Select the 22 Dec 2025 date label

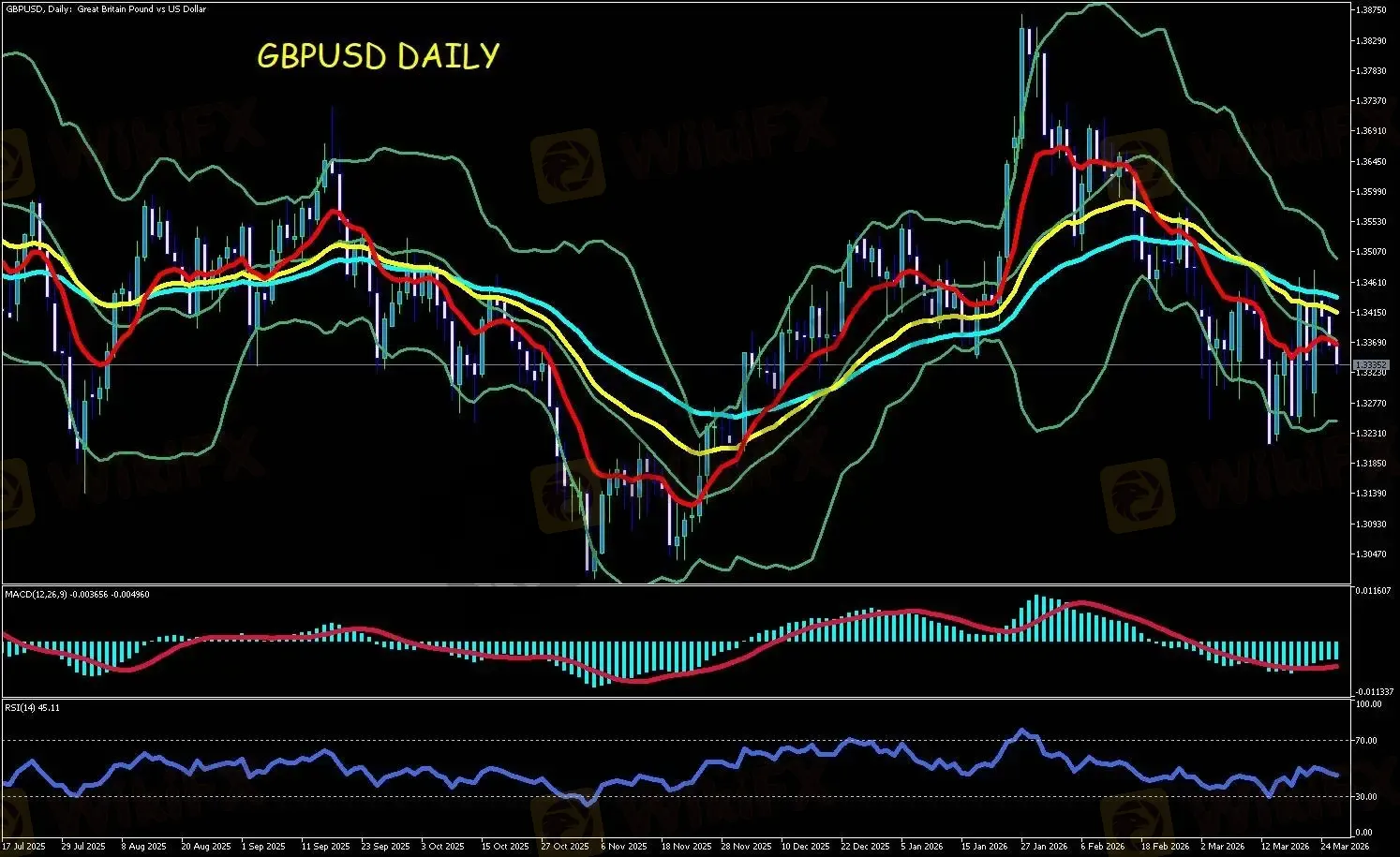866,847
